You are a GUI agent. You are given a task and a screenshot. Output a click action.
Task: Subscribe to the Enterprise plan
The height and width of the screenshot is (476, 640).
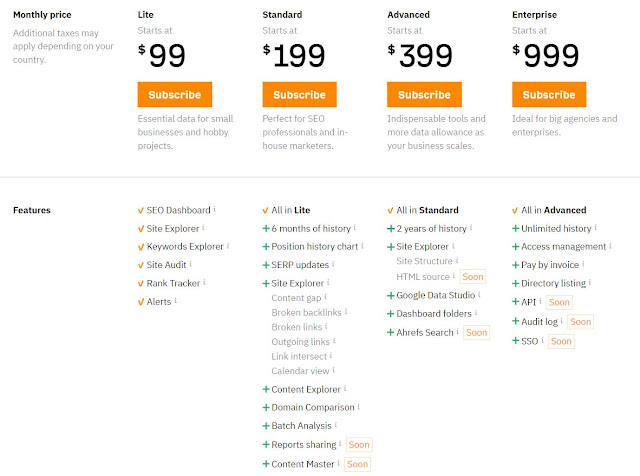549,94
